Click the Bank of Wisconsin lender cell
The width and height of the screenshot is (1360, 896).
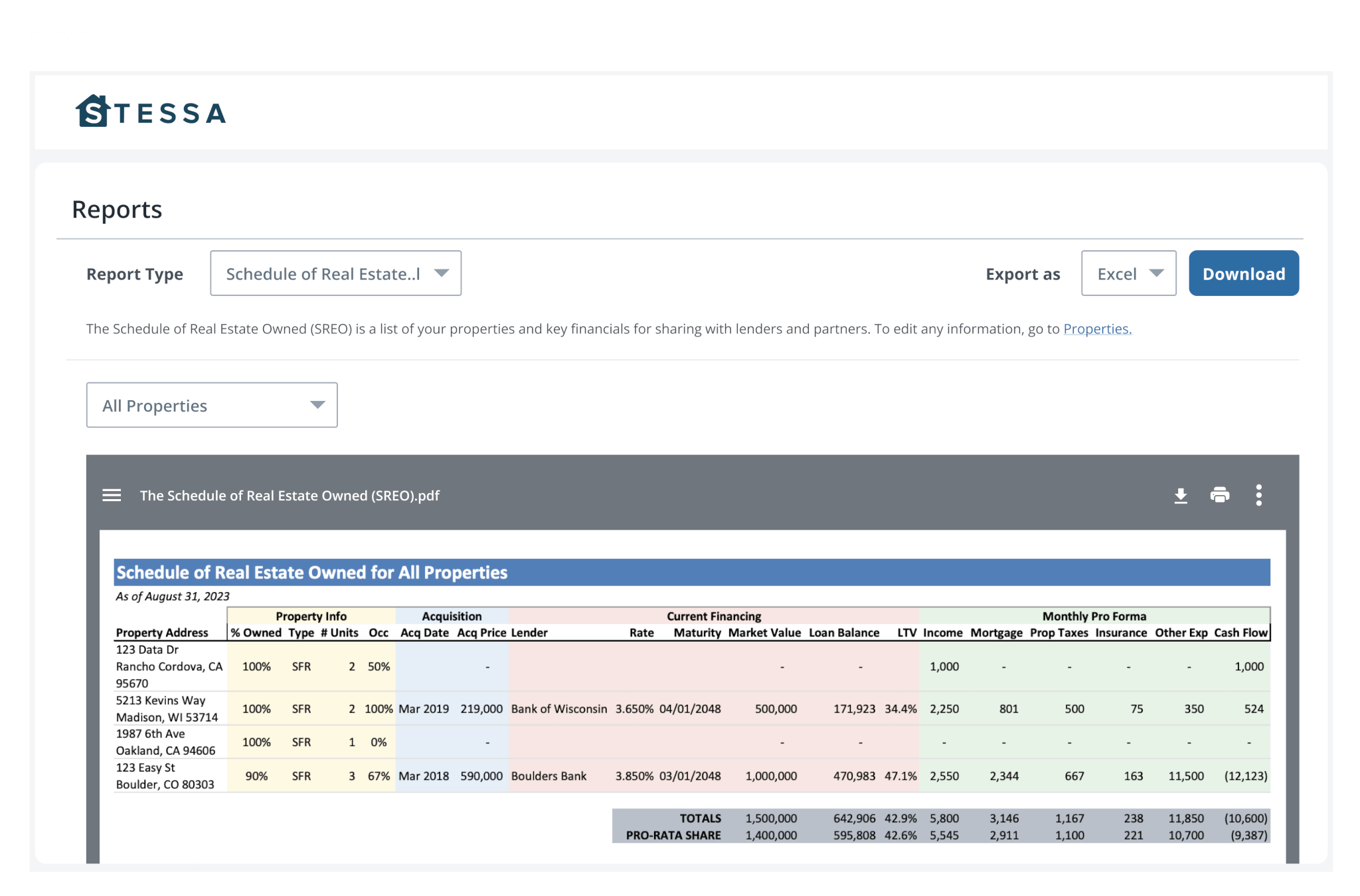click(x=558, y=709)
